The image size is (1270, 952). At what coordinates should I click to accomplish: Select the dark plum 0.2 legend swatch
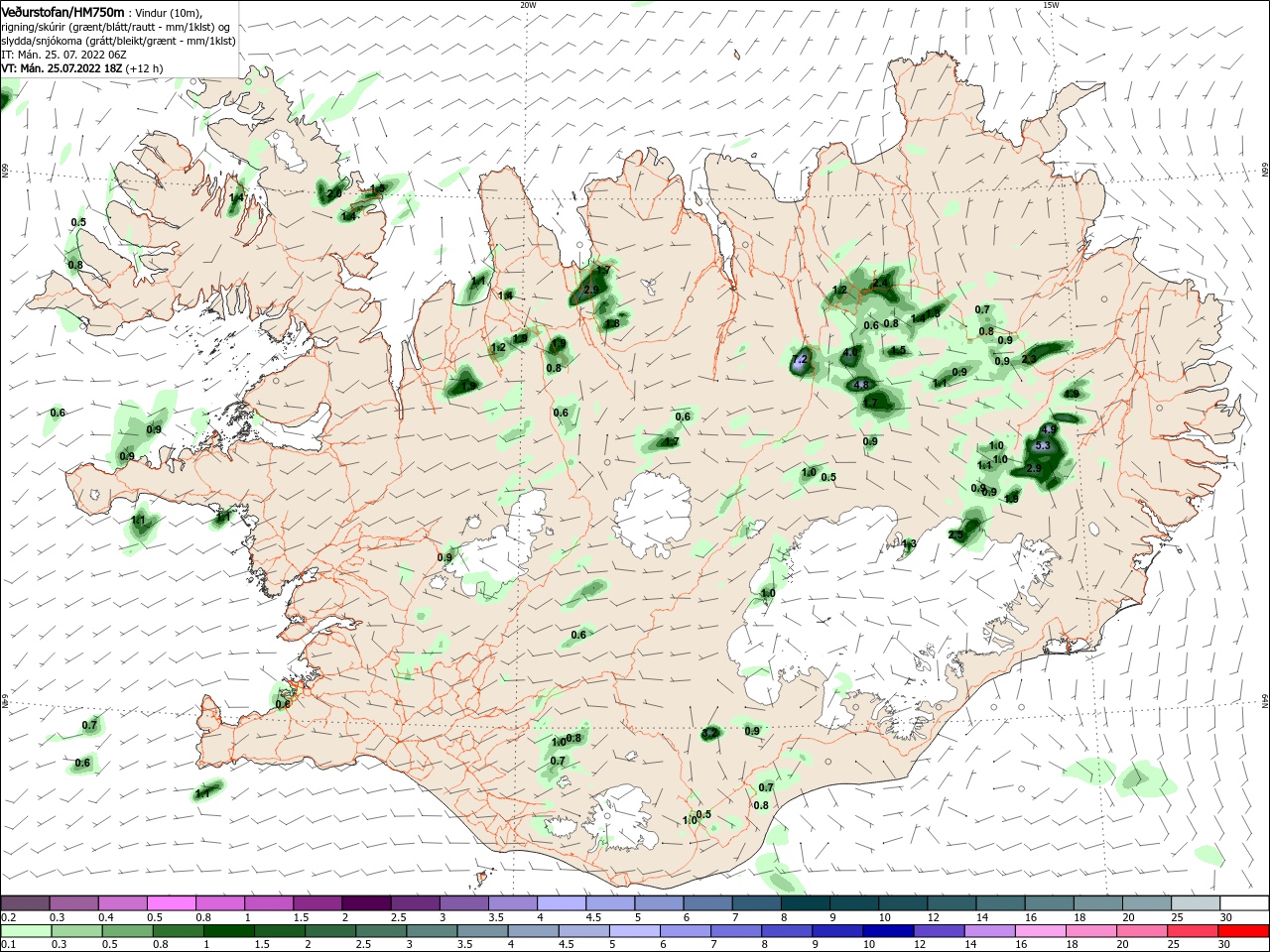pos(25,903)
